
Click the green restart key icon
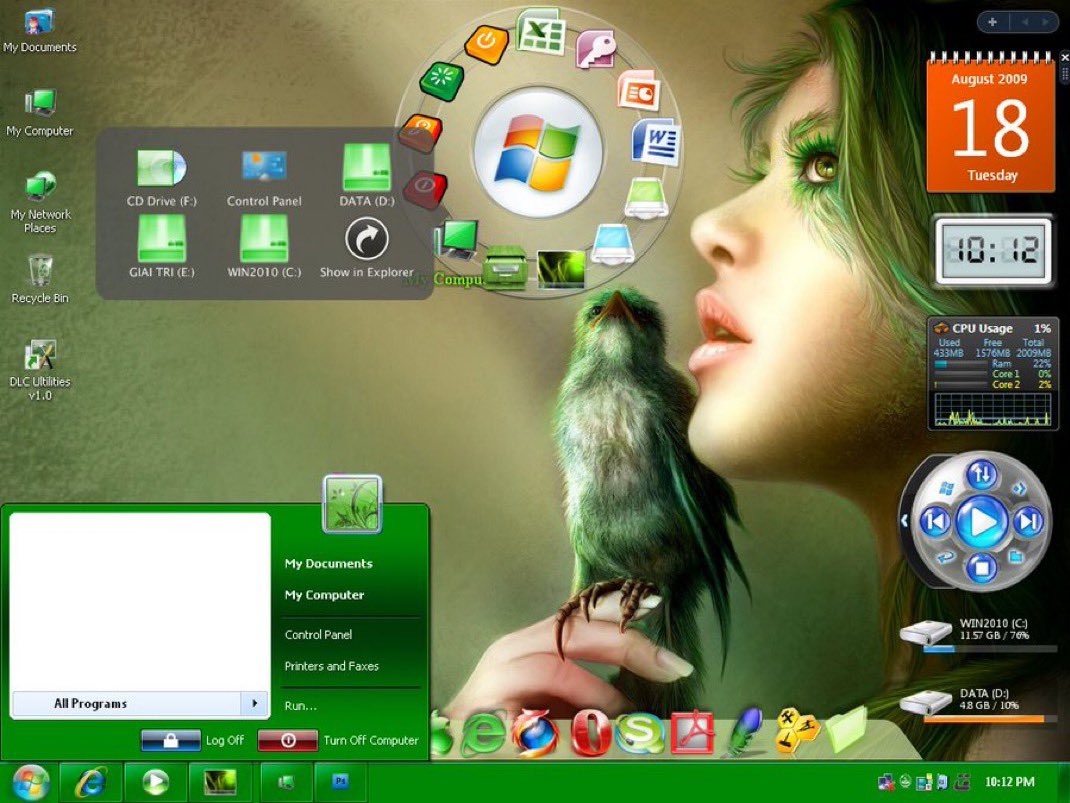click(442, 79)
